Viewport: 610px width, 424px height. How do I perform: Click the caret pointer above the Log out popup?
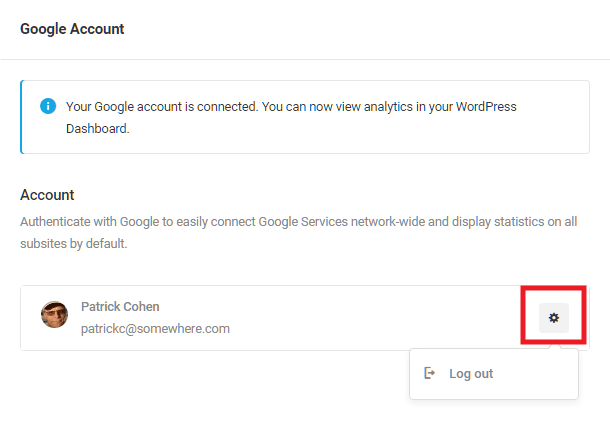pos(555,346)
